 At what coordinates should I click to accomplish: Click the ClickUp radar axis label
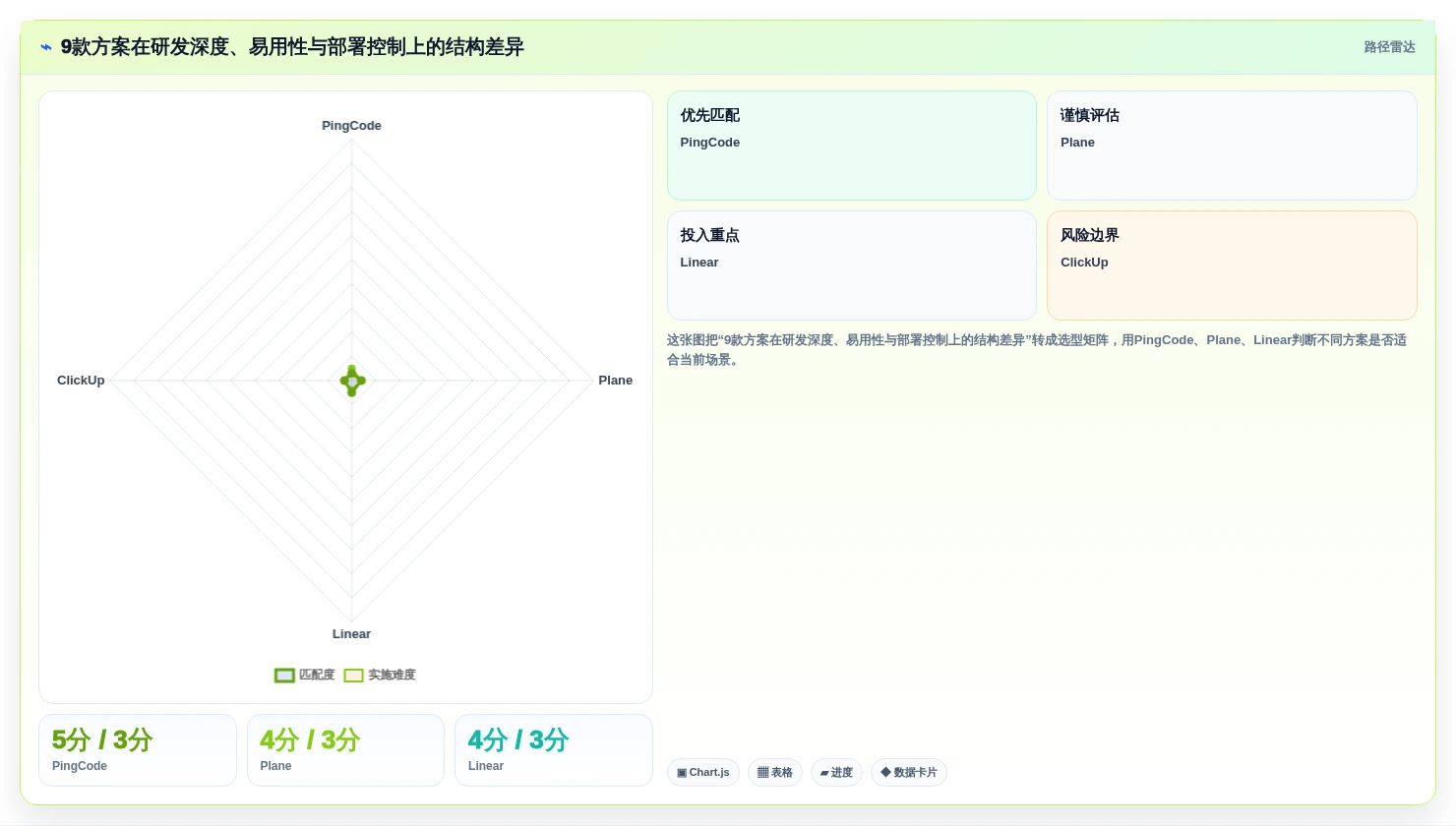(x=81, y=381)
